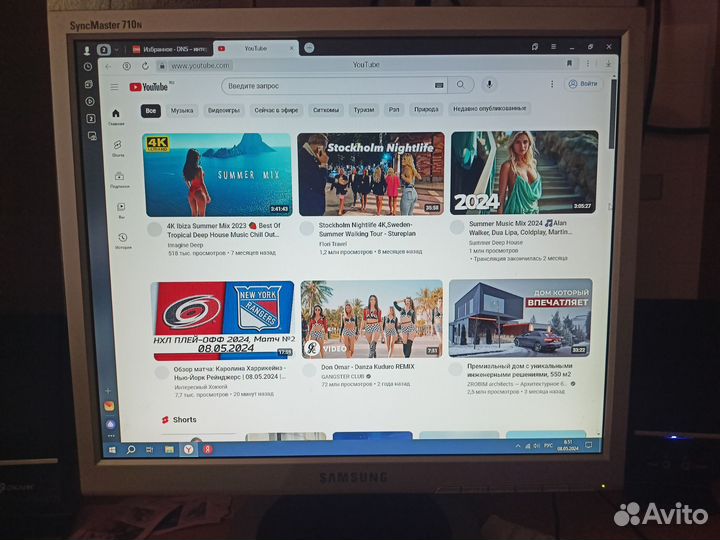This screenshot has width=720, height=540.
Task: Open the Summer Music Mix 2024 thumbnail
Action: 524,172
